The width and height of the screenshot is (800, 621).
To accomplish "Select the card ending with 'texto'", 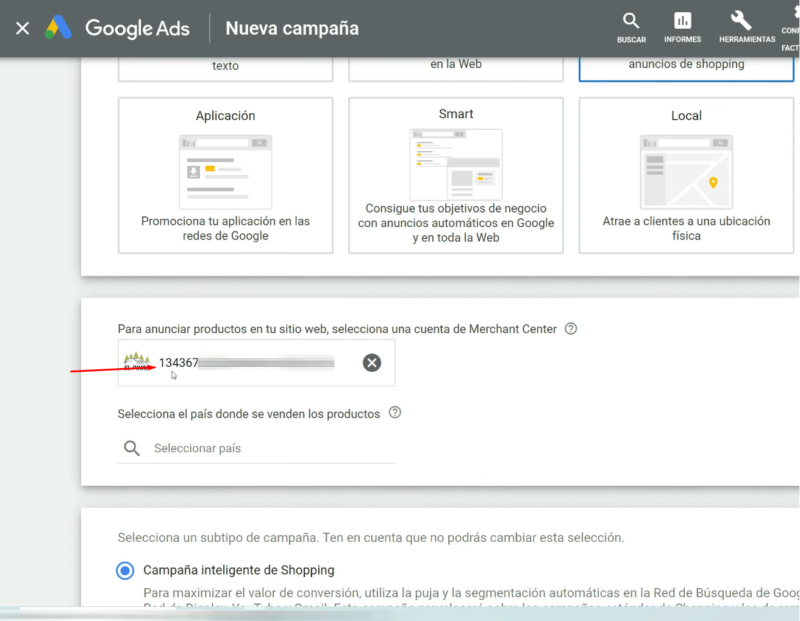I will [226, 68].
